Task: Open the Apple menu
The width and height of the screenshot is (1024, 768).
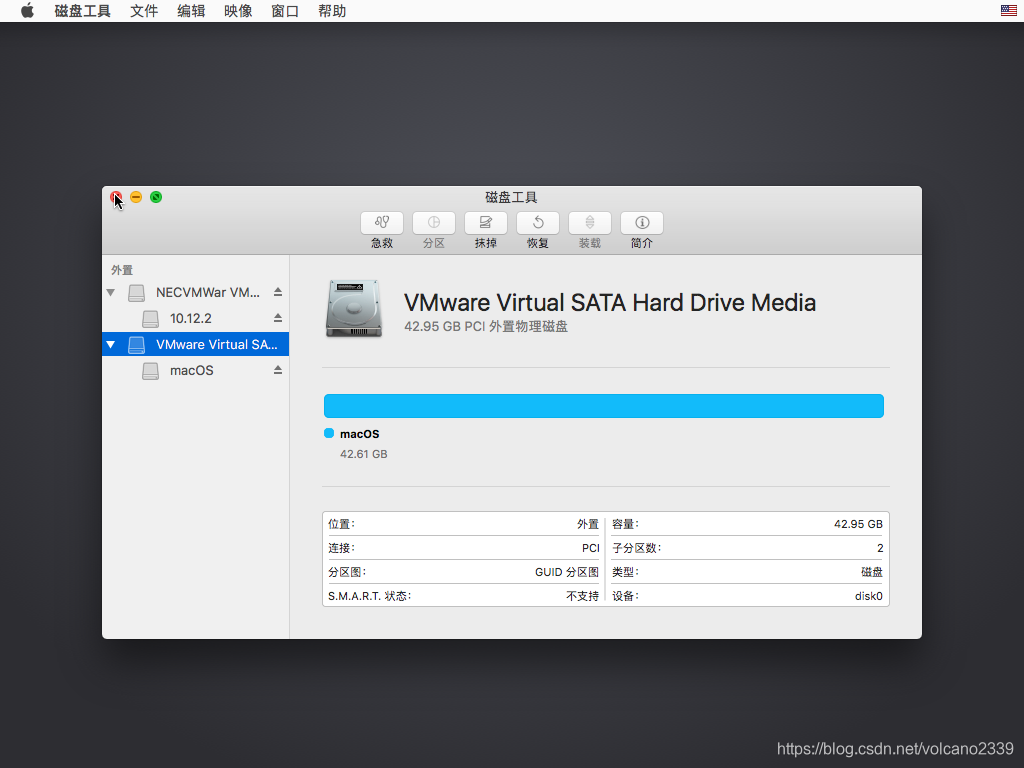Action: click(x=27, y=11)
